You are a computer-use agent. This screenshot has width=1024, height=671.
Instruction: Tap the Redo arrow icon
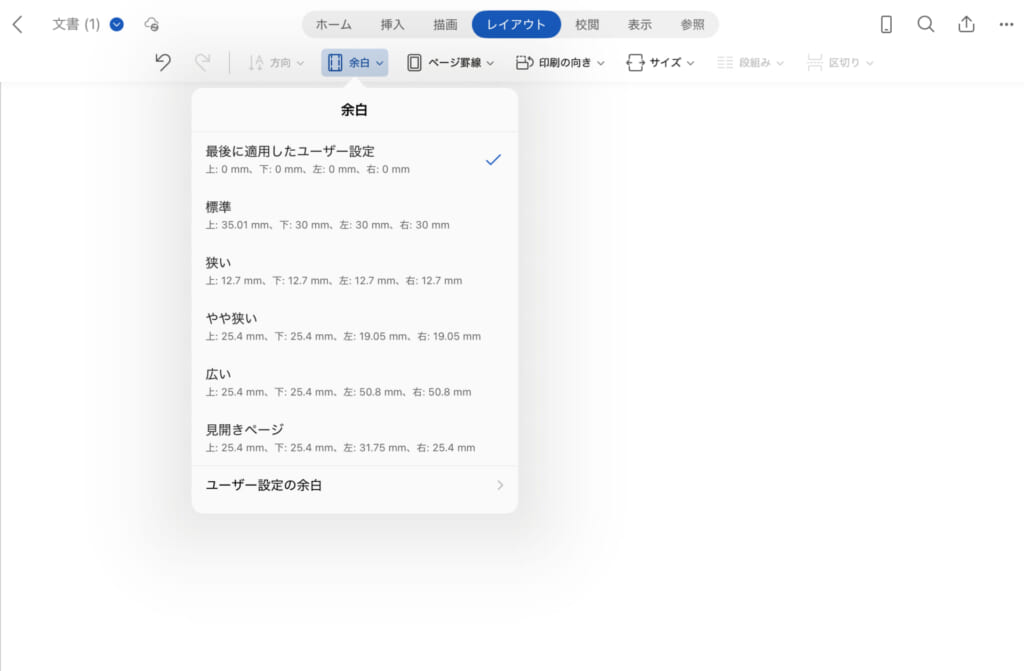[x=203, y=62]
